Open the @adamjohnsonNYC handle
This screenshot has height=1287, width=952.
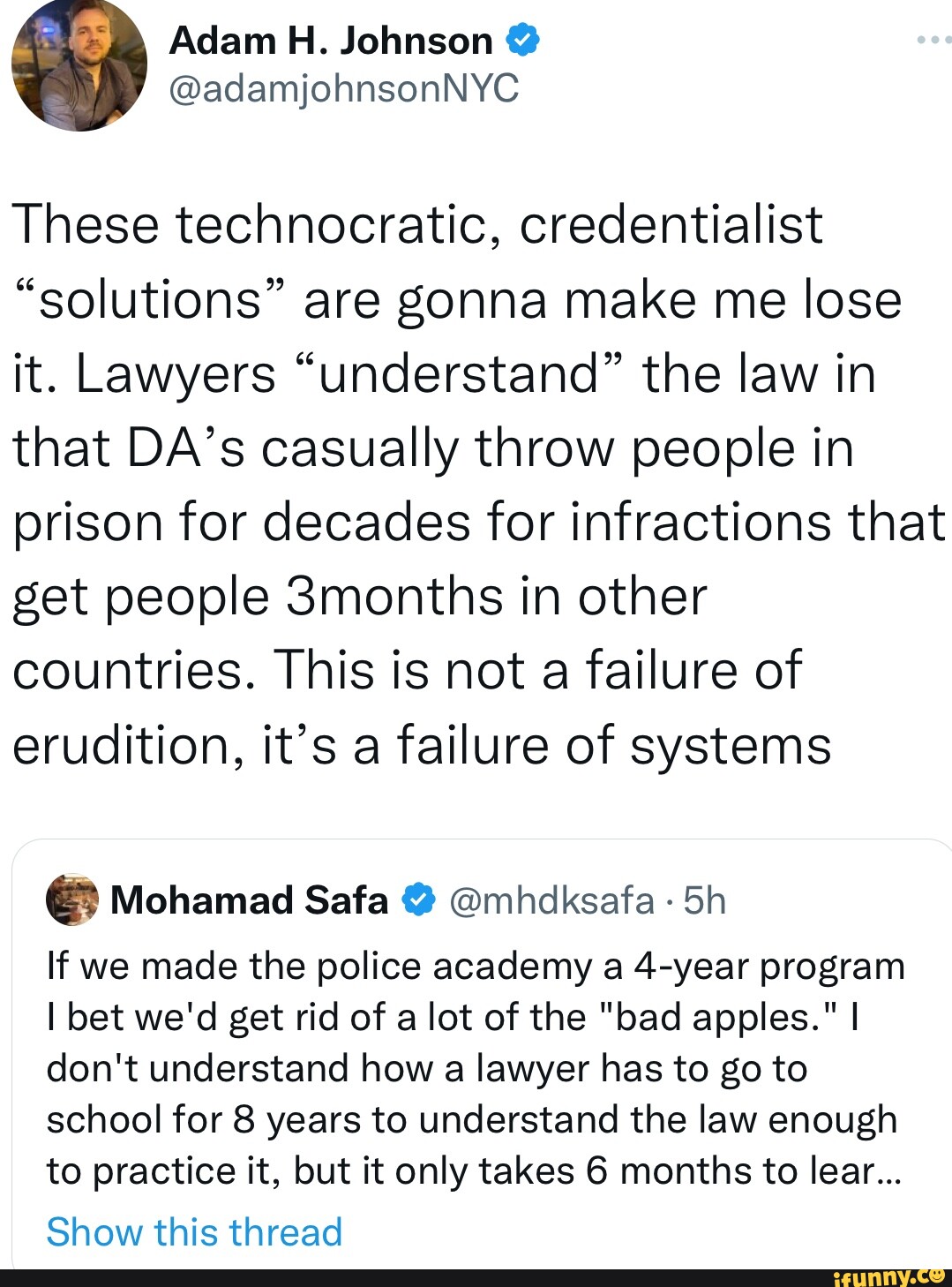pos(344,88)
